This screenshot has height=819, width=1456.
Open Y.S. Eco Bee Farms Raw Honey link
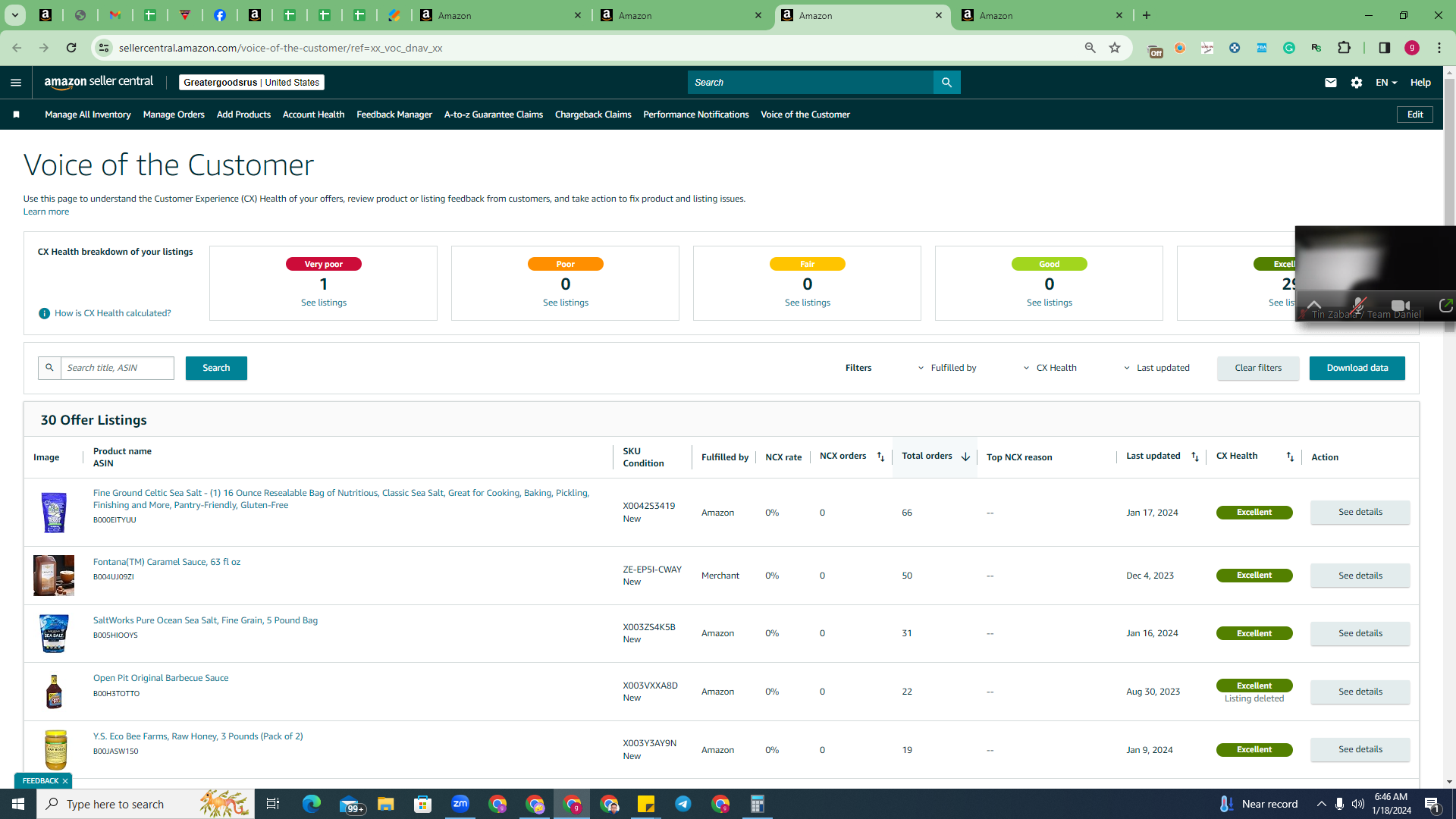[198, 736]
